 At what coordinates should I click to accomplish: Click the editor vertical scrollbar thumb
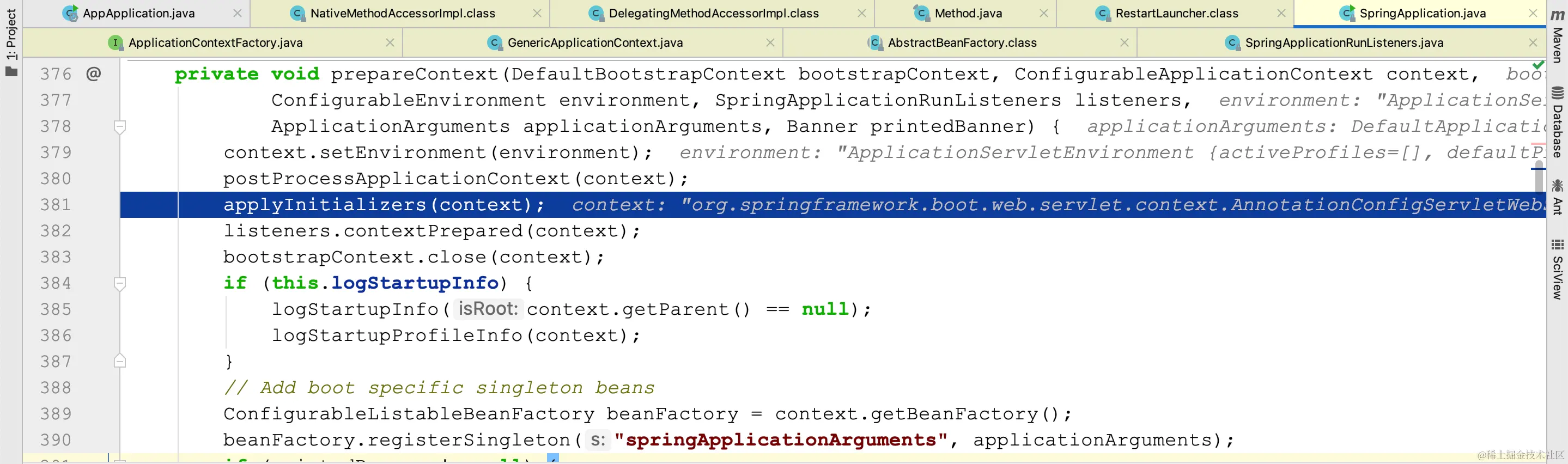(1539, 177)
